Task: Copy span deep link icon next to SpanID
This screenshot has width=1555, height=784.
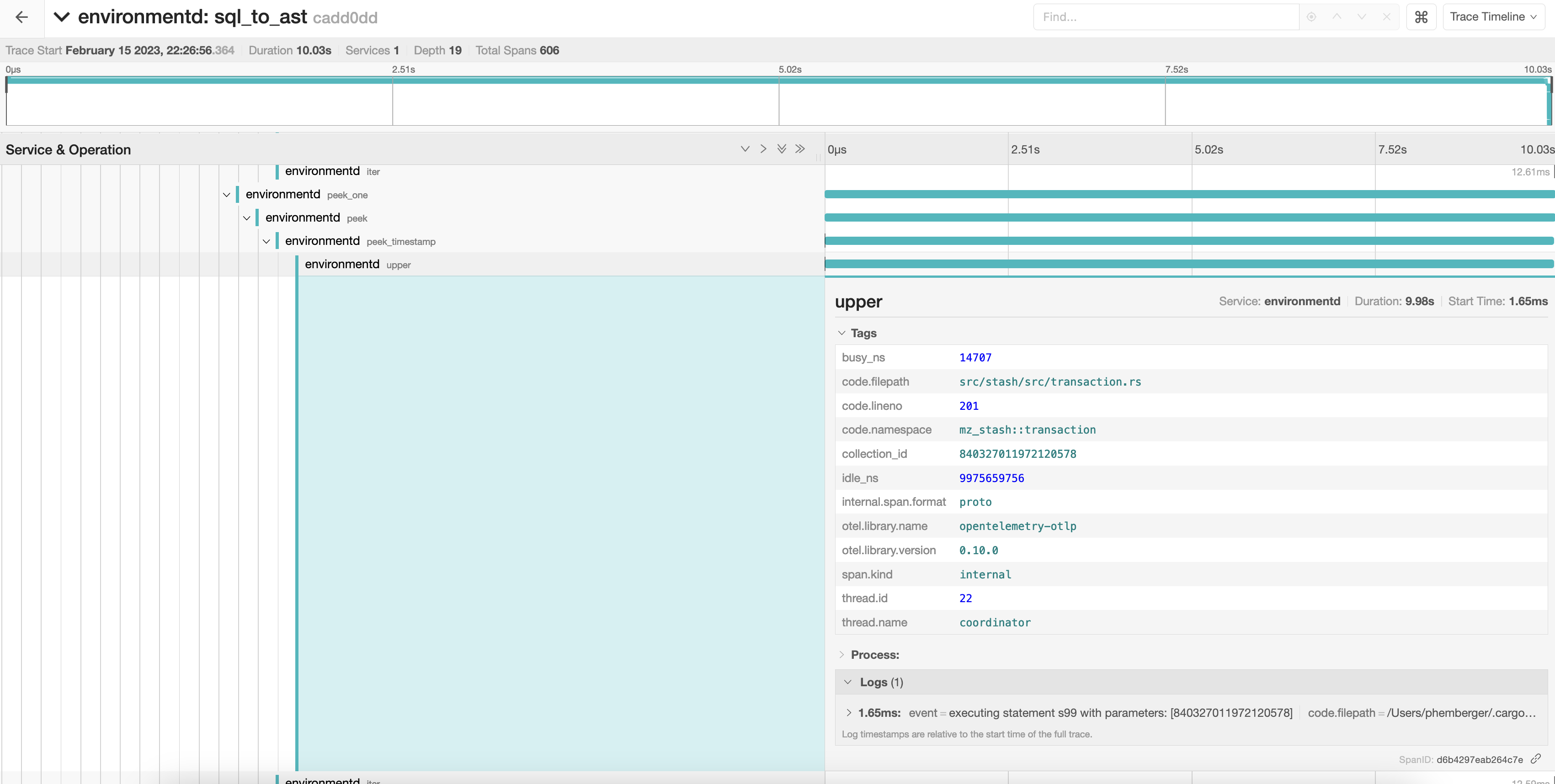Action: click(1536, 759)
